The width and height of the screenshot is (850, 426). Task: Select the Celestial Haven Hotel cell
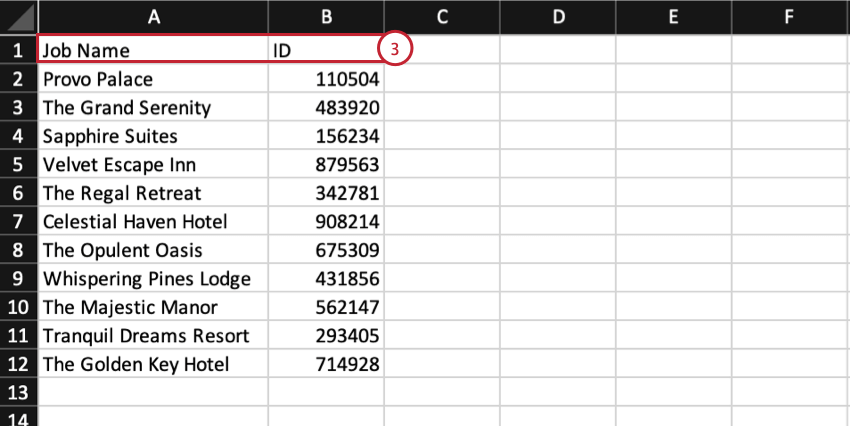tap(153, 221)
